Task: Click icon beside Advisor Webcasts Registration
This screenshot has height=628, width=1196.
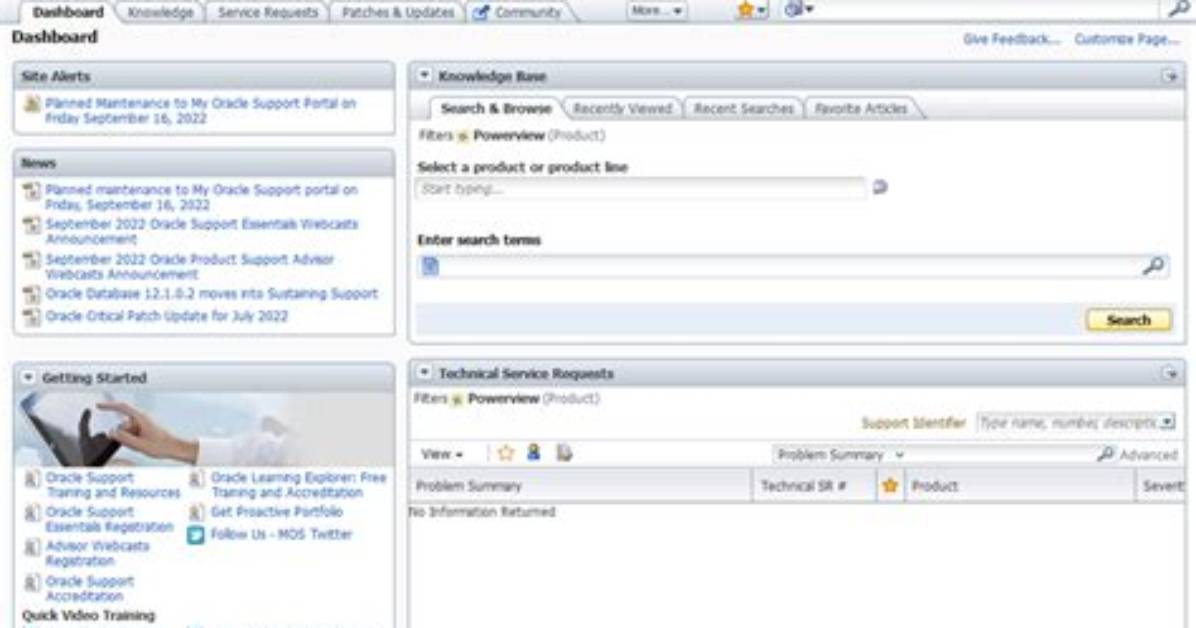Action: (31, 548)
